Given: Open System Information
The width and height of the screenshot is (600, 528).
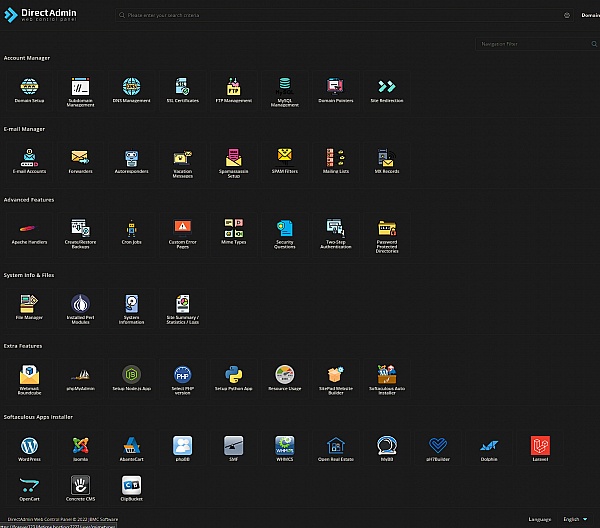Looking at the screenshot, I should coord(131,308).
